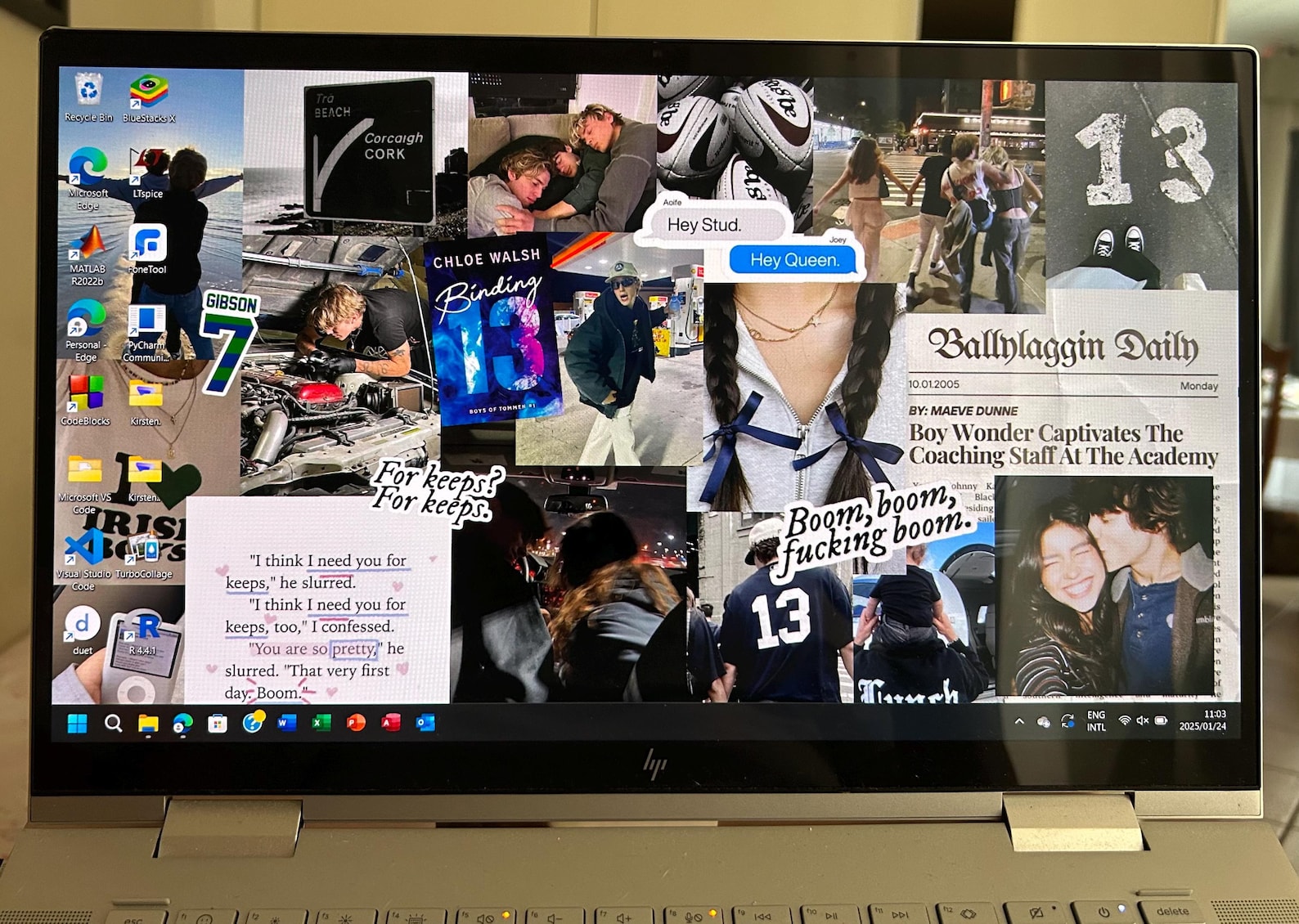Open the ENG INTL language switcher

(x=1096, y=720)
